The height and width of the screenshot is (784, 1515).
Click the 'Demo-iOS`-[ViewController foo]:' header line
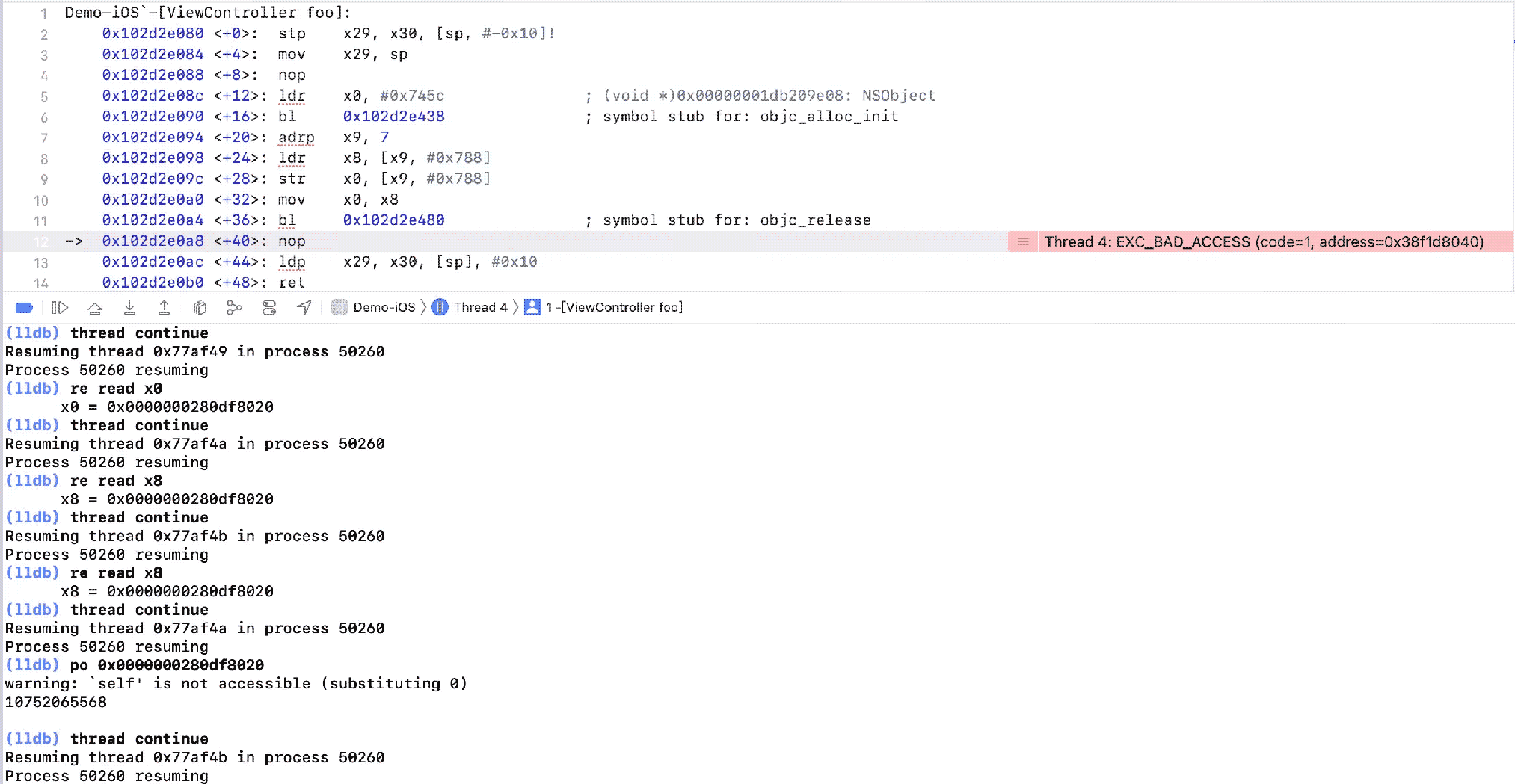point(208,13)
